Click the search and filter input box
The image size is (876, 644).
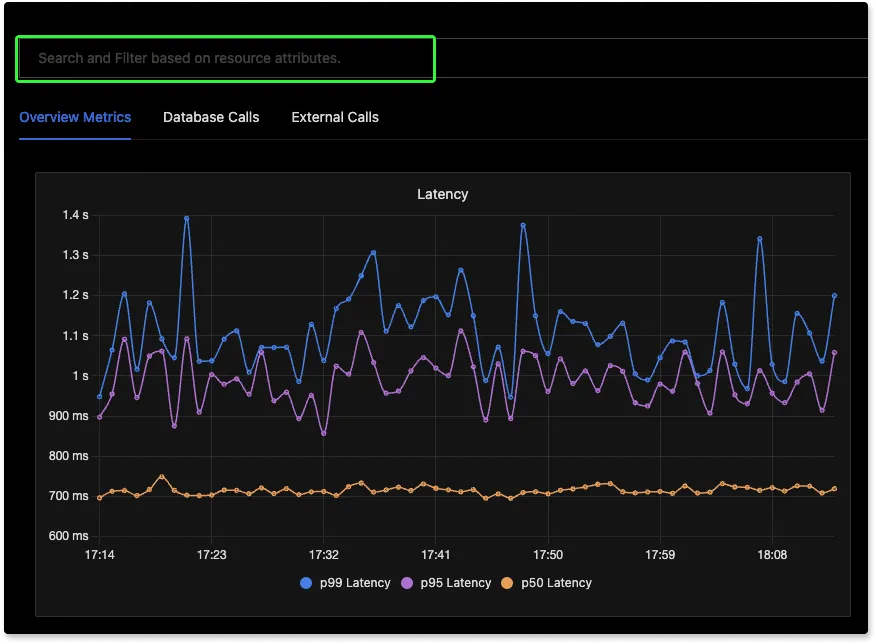[x=226, y=59]
